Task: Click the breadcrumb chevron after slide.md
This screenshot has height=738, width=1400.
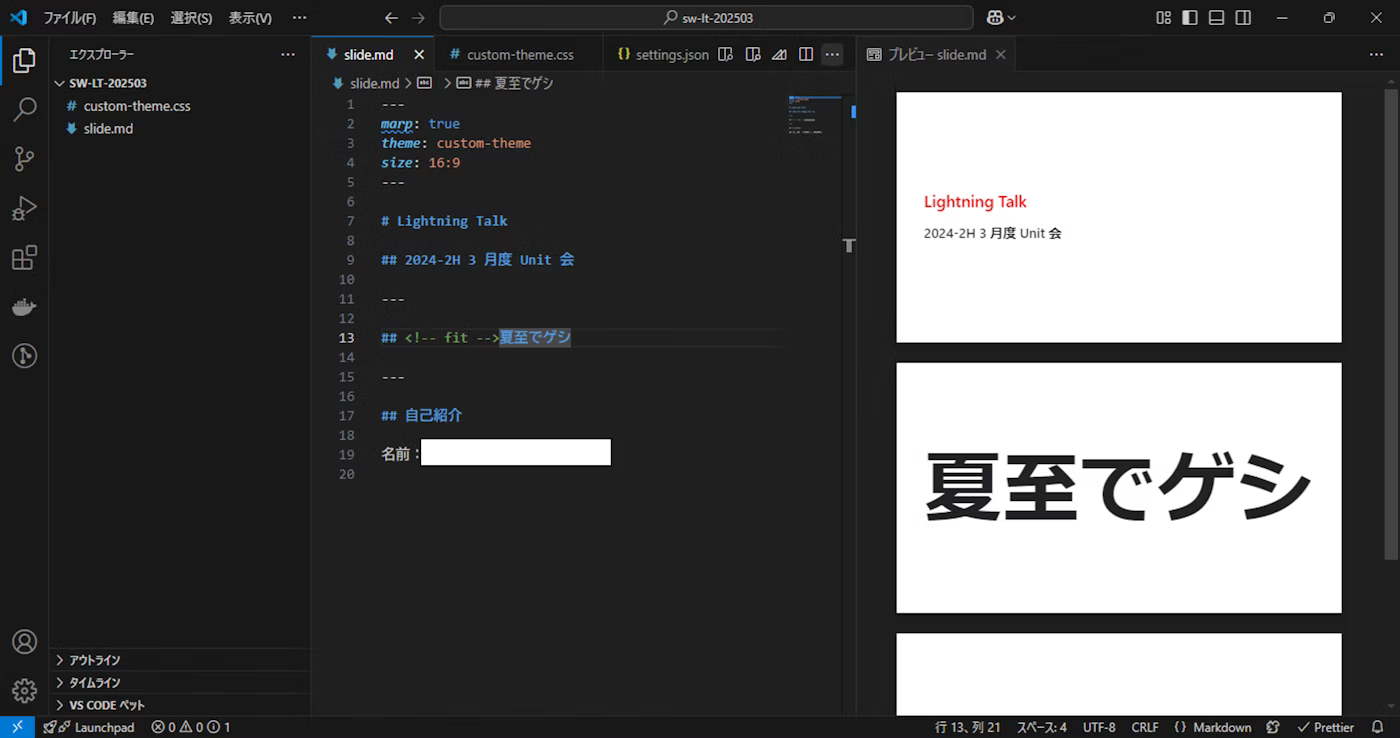Action: (408, 83)
